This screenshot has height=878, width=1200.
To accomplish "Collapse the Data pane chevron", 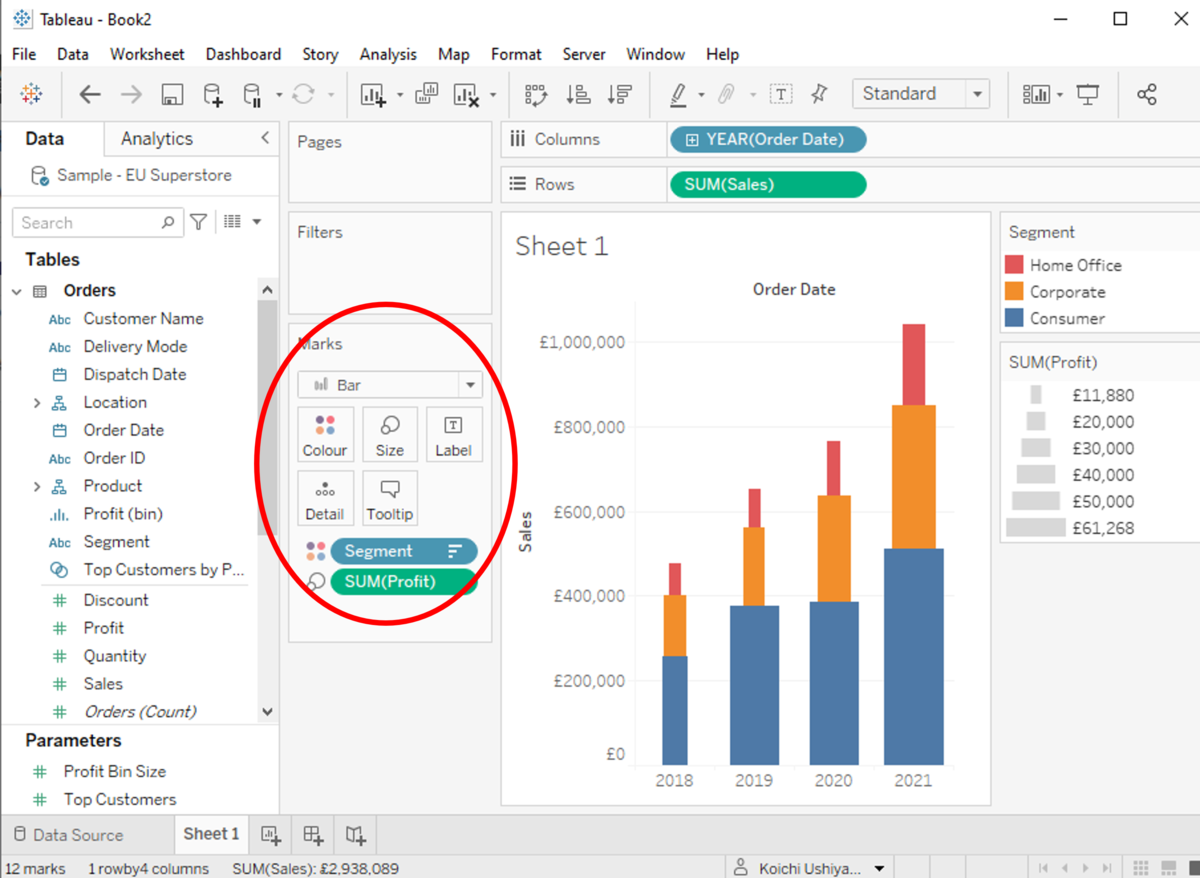I will click(265, 138).
